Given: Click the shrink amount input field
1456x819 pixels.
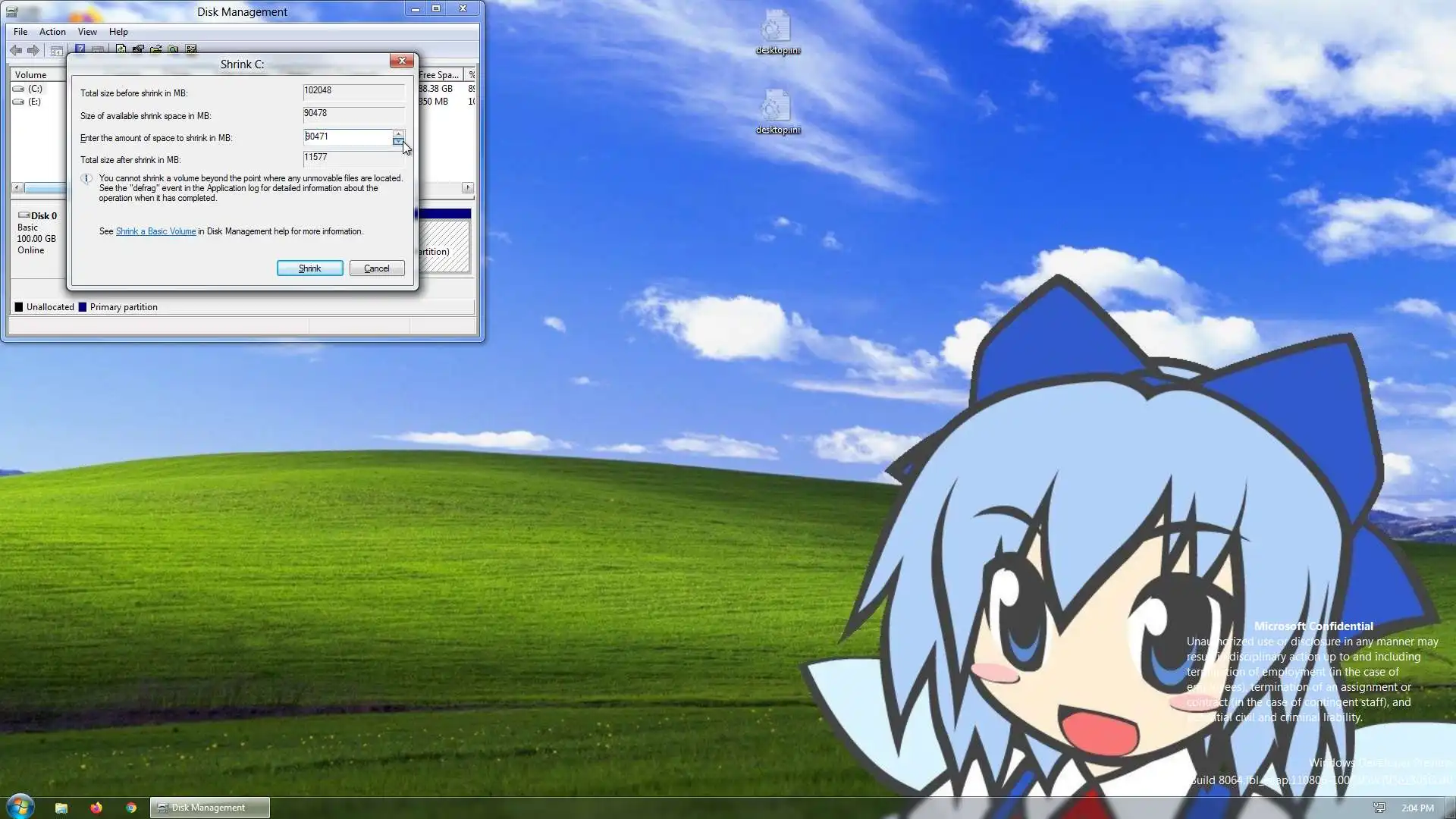Looking at the screenshot, I should (346, 137).
